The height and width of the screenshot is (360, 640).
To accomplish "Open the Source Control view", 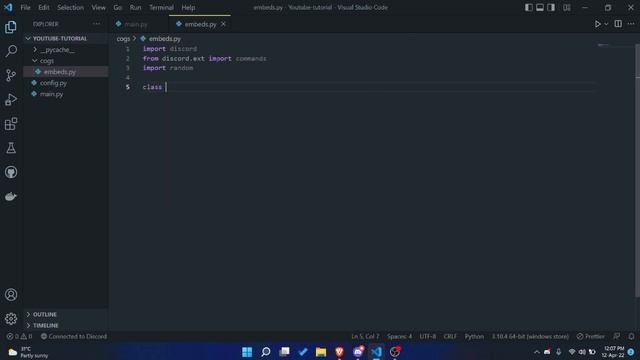I will coord(11,75).
